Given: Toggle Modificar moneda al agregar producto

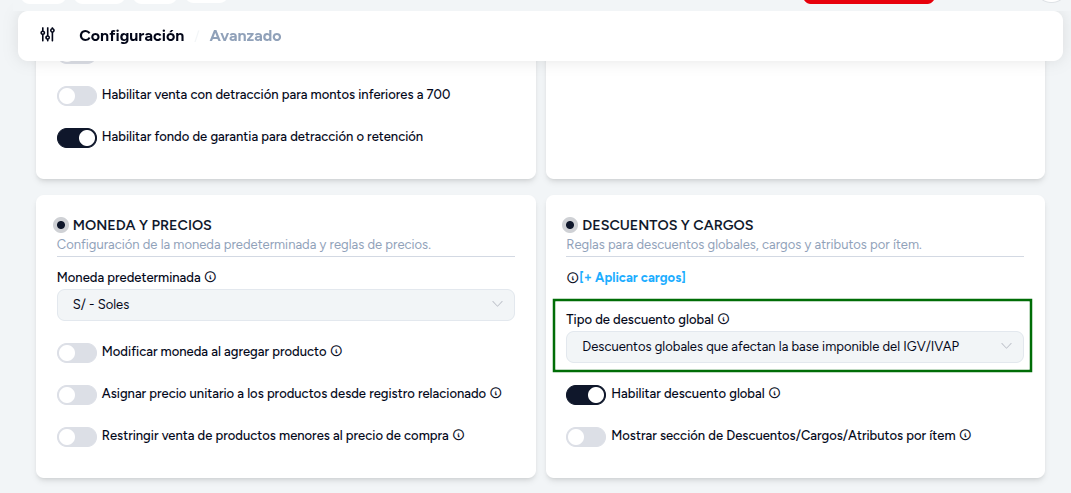Looking at the screenshot, I should pos(76,352).
